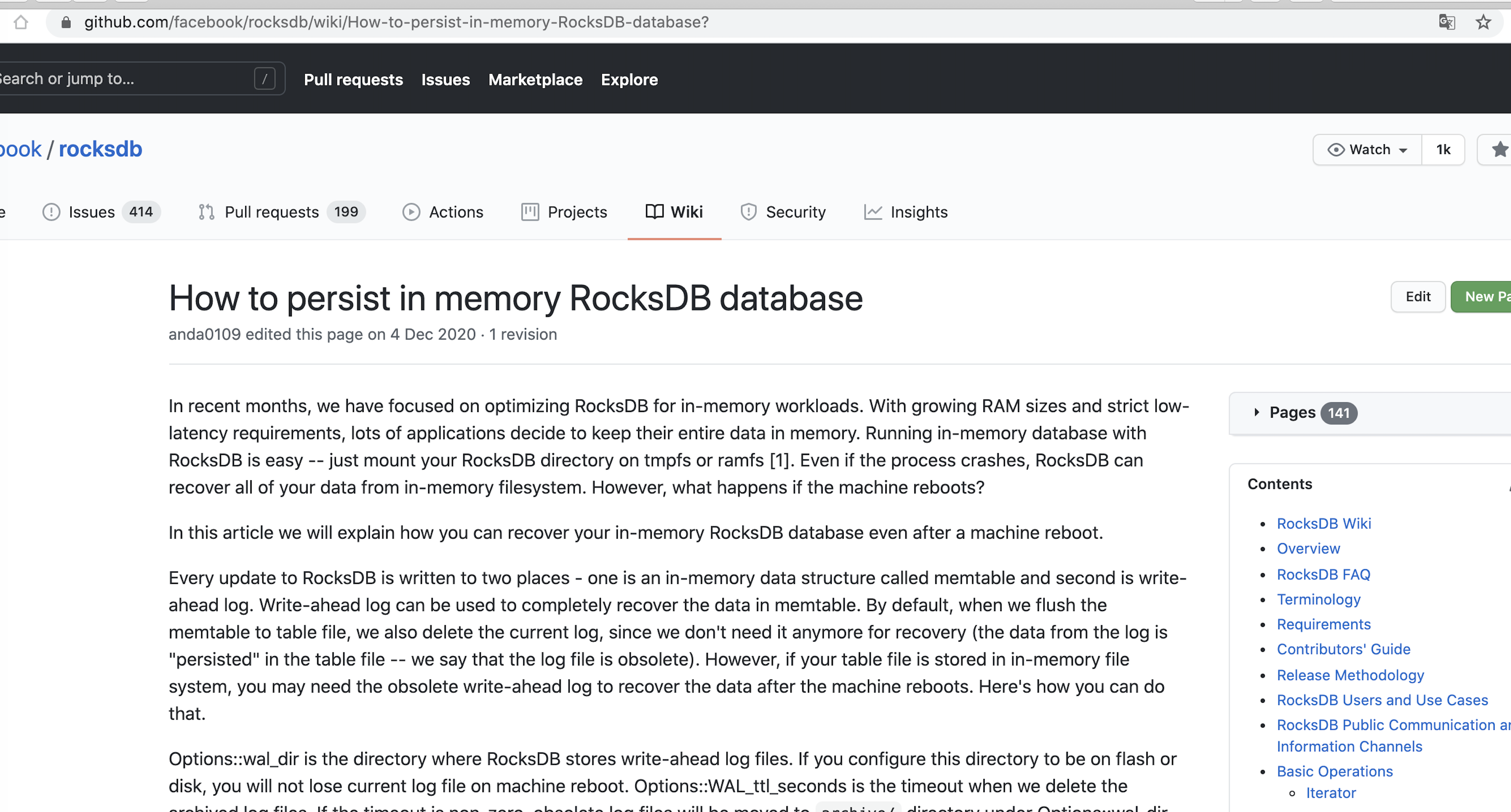
Task: Click the padlock icon before the URL
Action: pyautogui.click(x=66, y=22)
